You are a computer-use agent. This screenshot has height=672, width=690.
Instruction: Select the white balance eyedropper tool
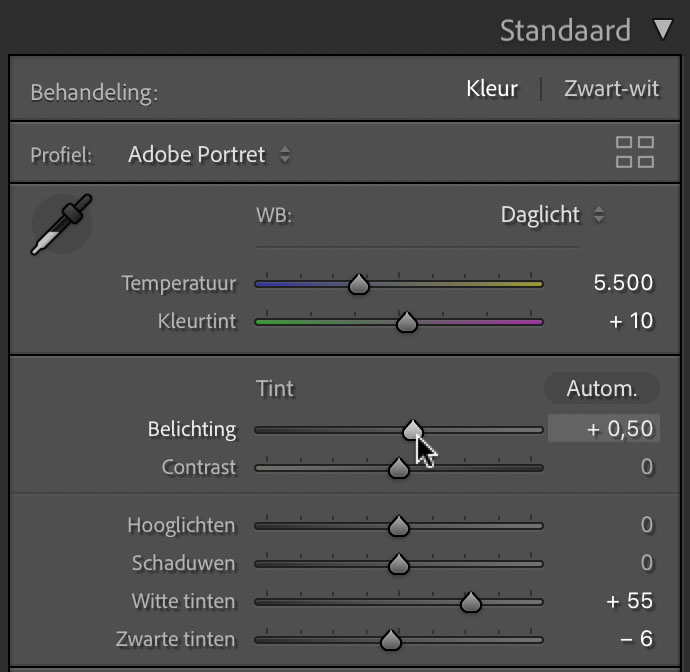tap(62, 224)
